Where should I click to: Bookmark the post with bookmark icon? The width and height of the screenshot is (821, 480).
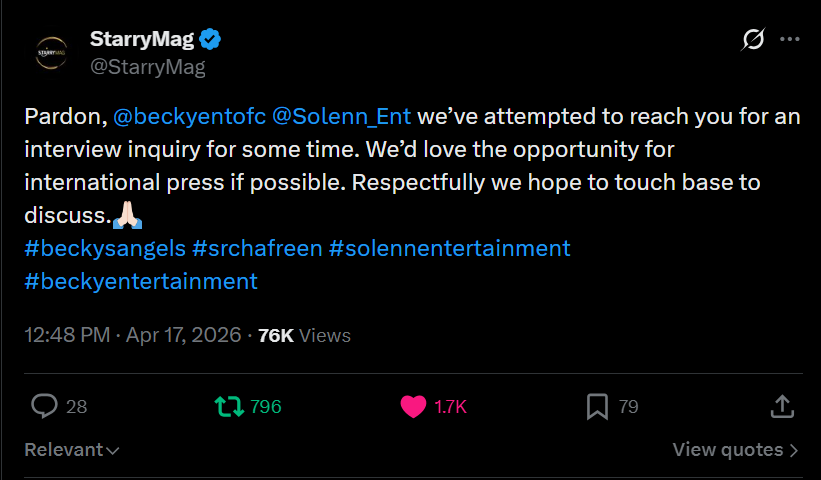coord(597,407)
